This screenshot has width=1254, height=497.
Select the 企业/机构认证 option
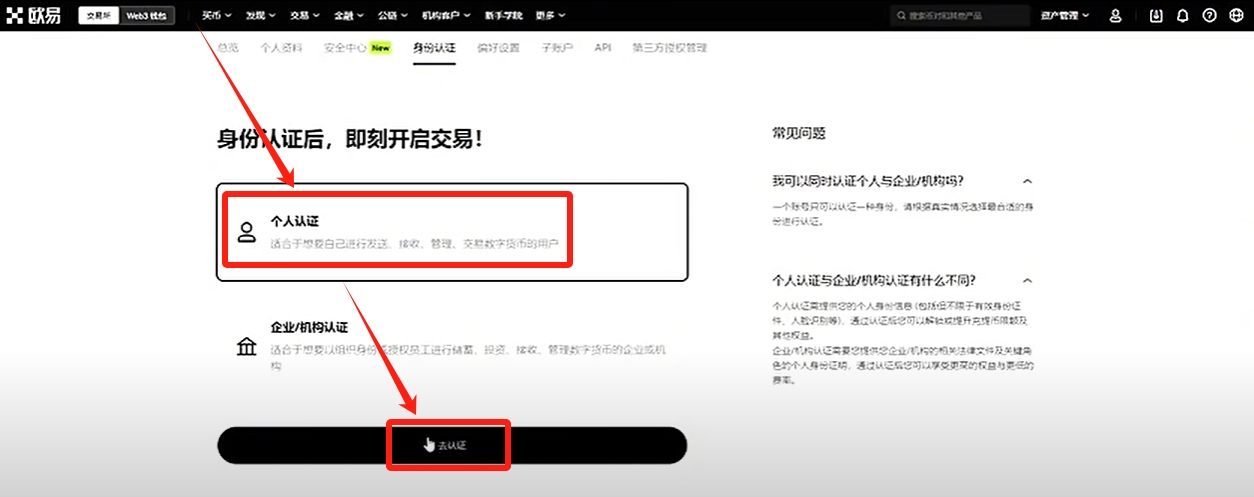tap(452, 345)
